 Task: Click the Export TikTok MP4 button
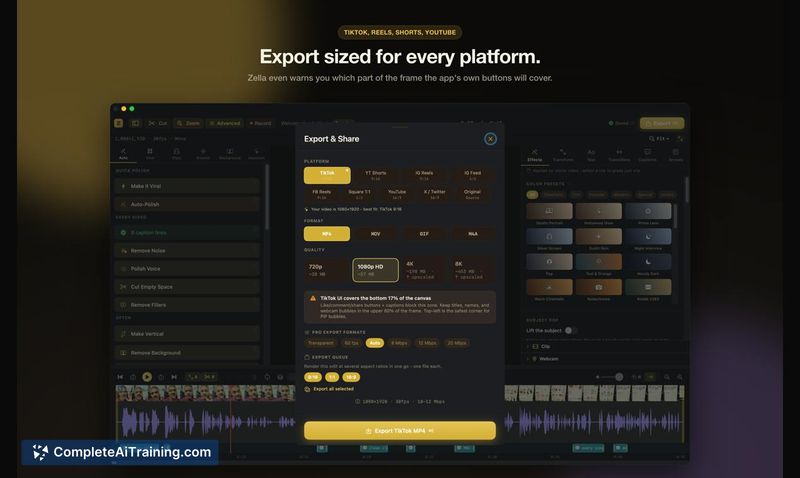coord(399,431)
